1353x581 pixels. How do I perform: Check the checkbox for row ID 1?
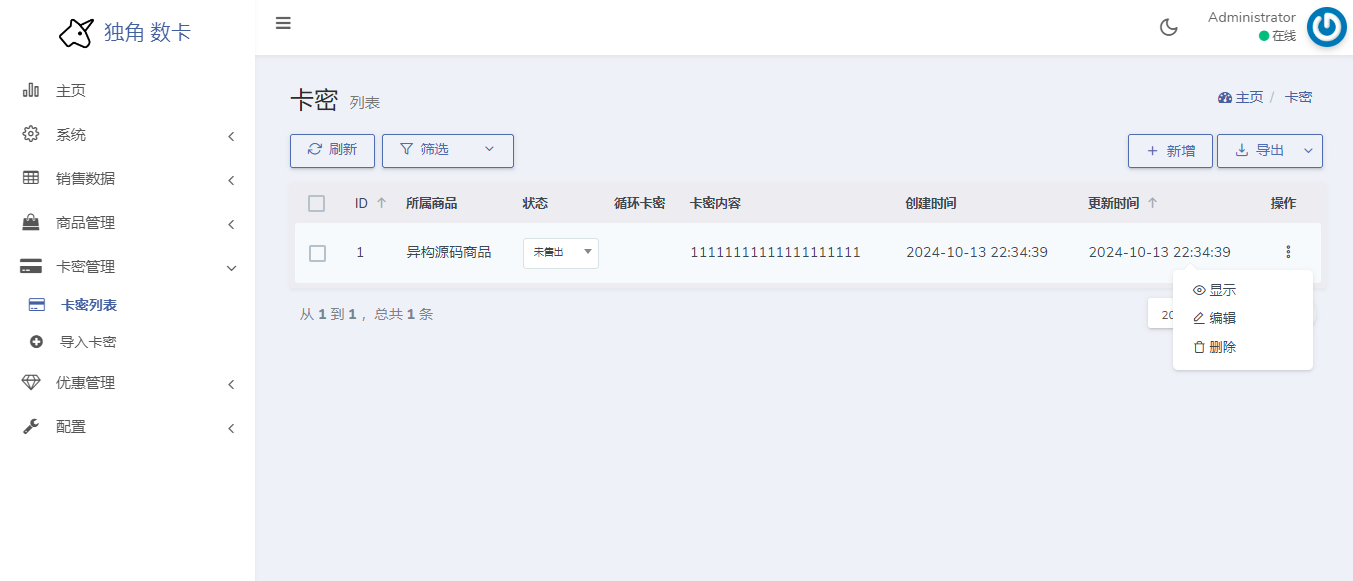[x=317, y=253]
